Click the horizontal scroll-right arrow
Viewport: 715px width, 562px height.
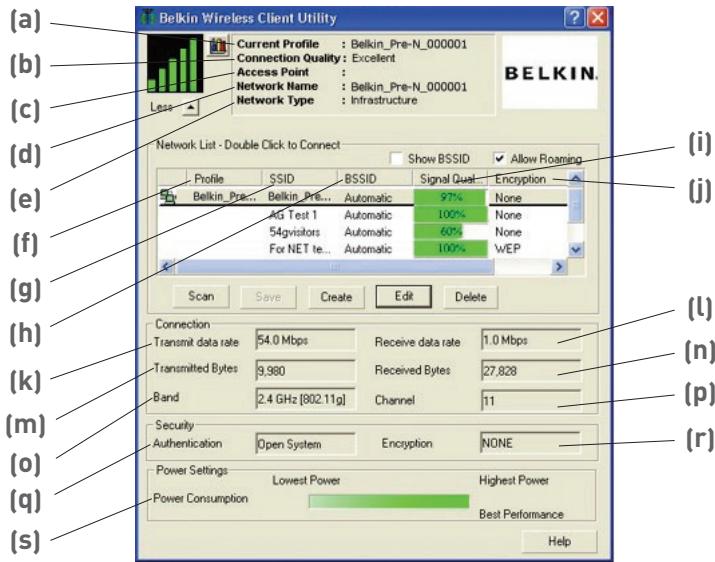[x=559, y=266]
